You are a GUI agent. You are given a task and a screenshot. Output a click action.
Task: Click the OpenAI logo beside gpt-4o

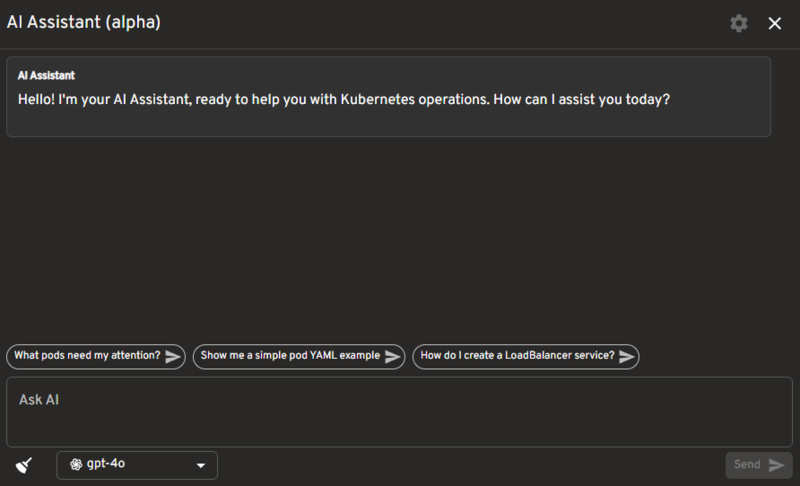[x=76, y=464]
